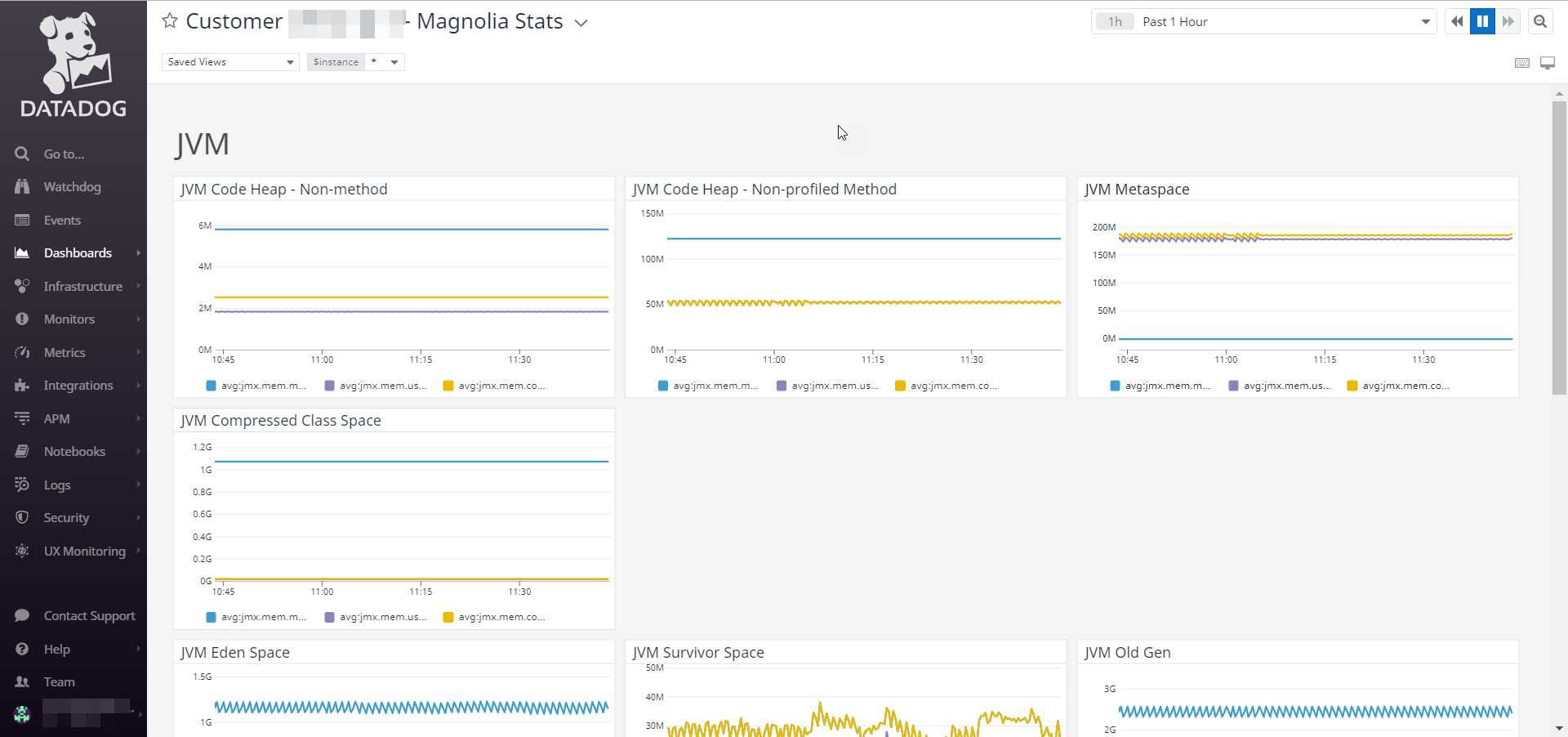Screen dimensions: 1568x737
Task: Open the Go to search icon
Action: tap(22, 154)
